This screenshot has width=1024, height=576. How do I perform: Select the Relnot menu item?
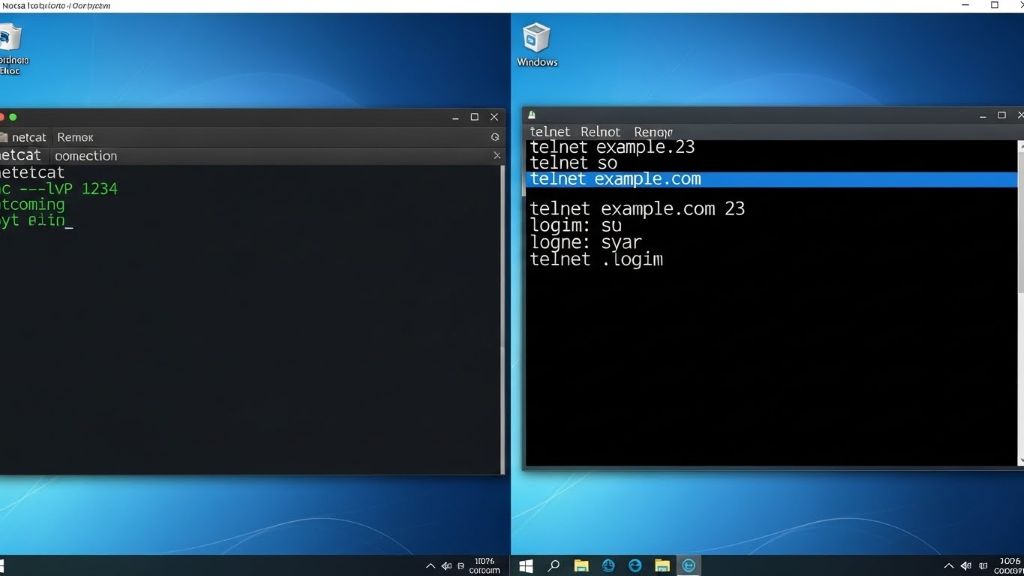coord(600,131)
